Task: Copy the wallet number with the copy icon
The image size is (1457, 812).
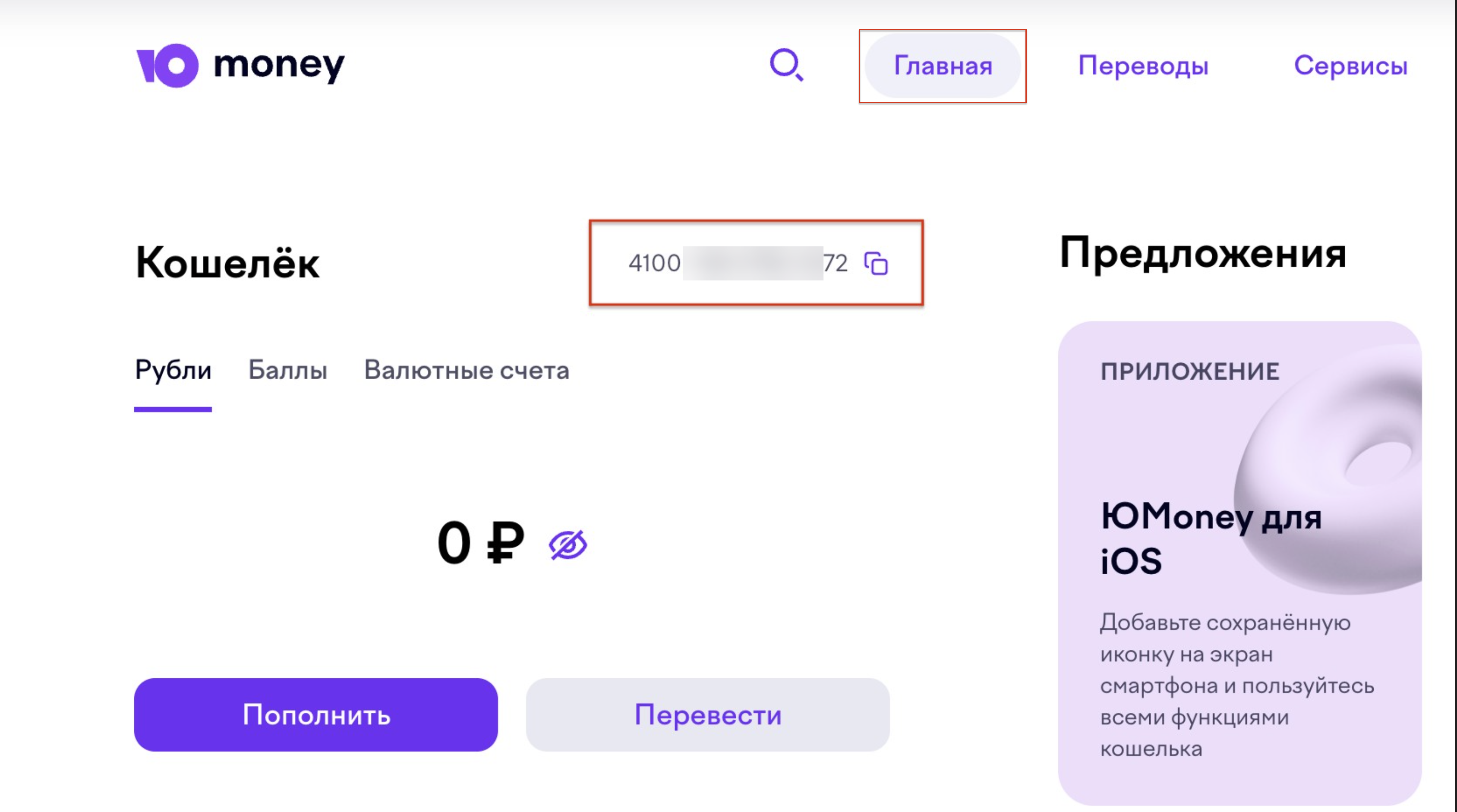Action: tap(876, 264)
